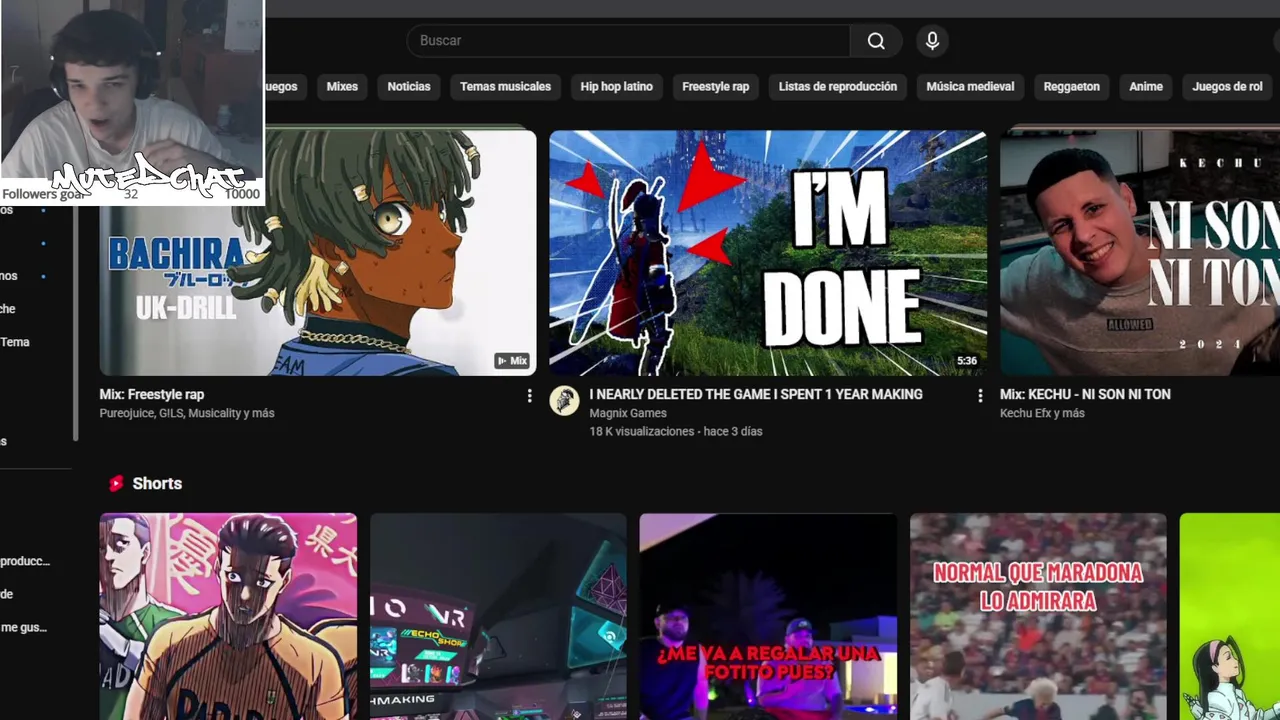Image resolution: width=1280 pixels, height=720 pixels.
Task: Start voice search with microphone icon
Action: [x=932, y=41]
